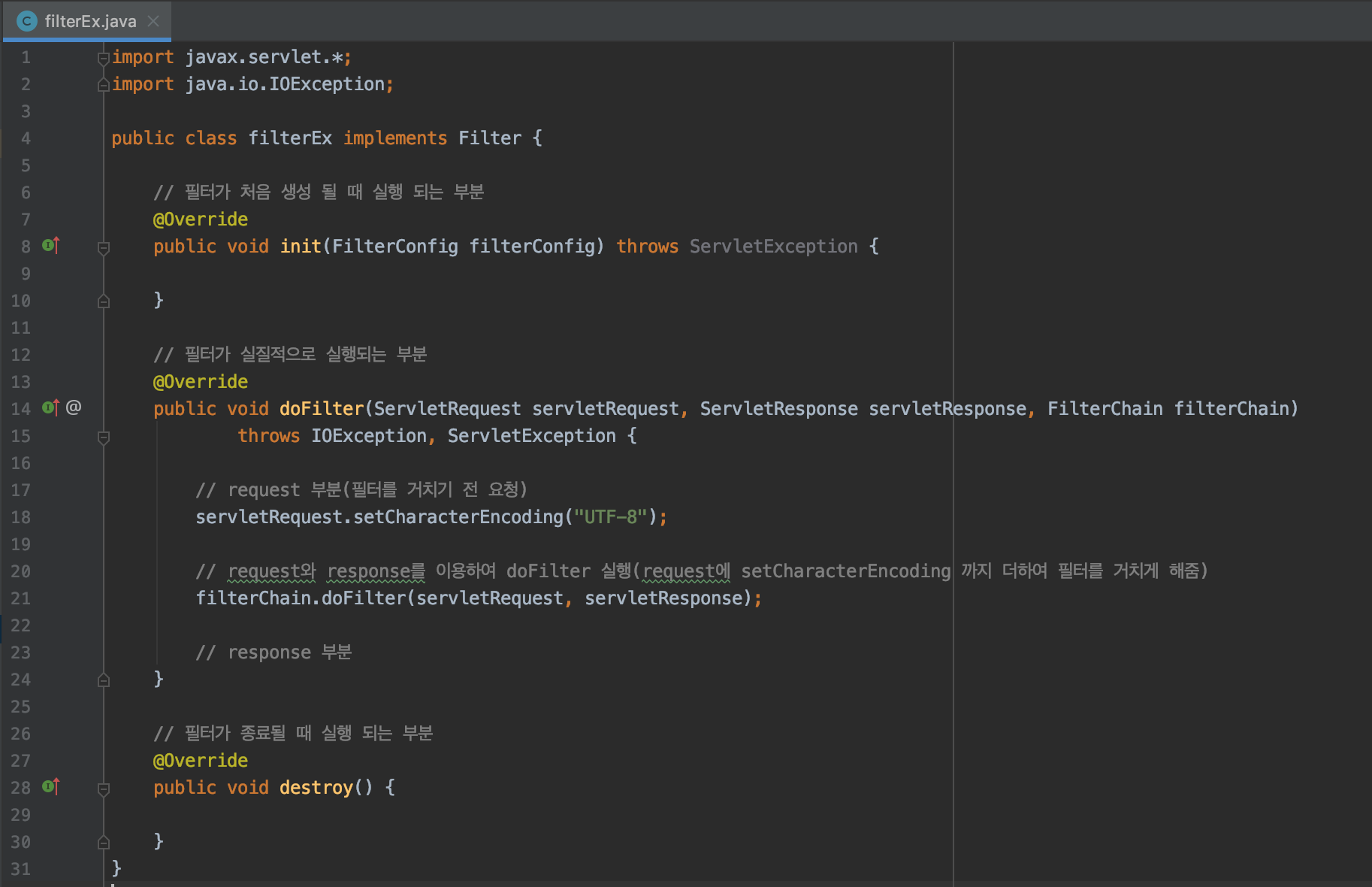
Task: Click the implements-method gutter icon on line 28
Action: coord(50,786)
